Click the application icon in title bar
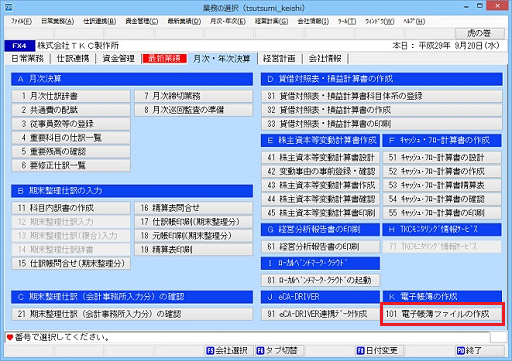 coord(9,7)
